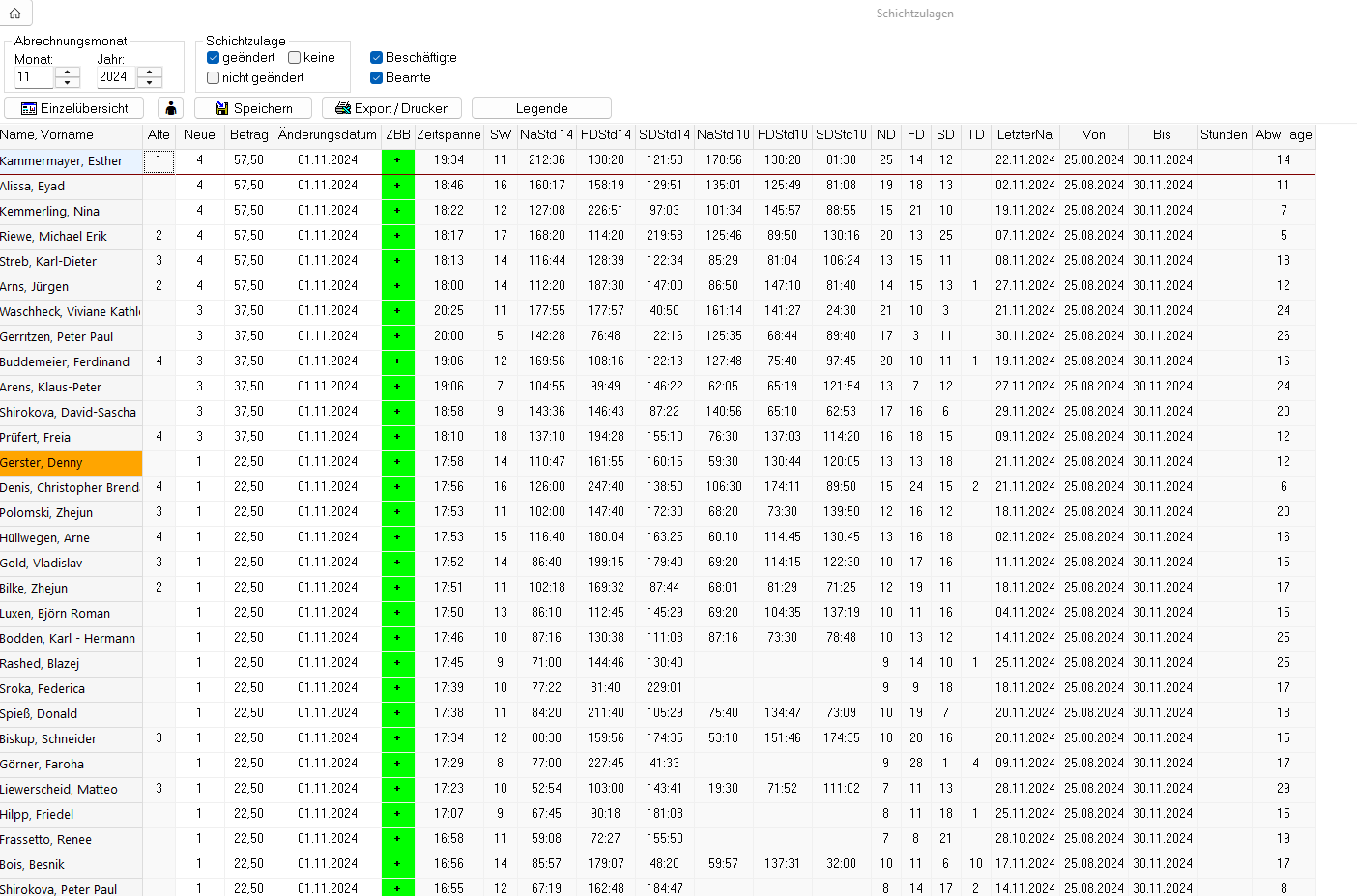Click the green ZBB plus for Gerster, Denny
The height and width of the screenshot is (896, 1357).
(x=397, y=461)
